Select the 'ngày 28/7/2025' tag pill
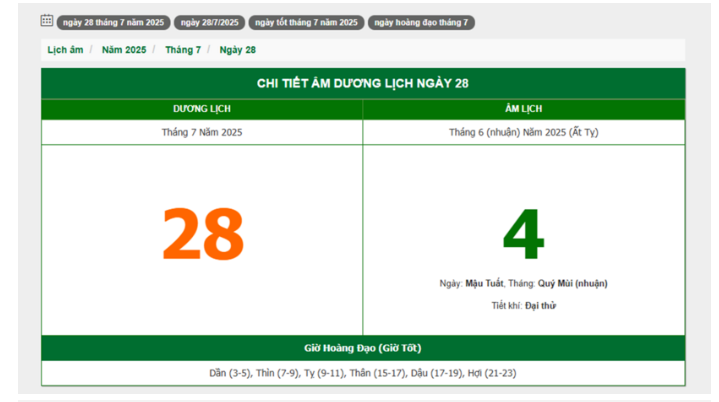The width and height of the screenshot is (719, 402). pos(209,22)
